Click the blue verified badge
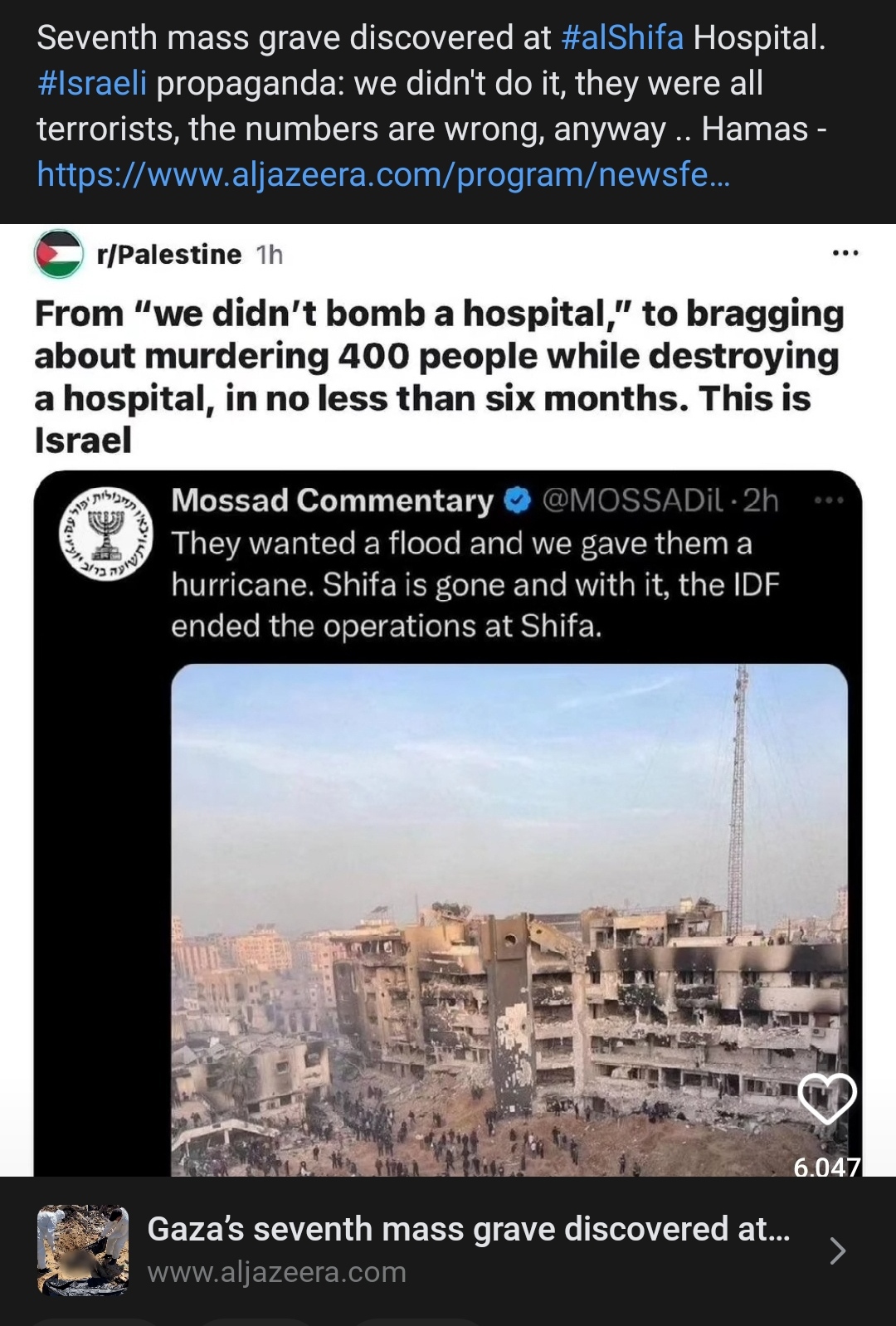 [518, 500]
